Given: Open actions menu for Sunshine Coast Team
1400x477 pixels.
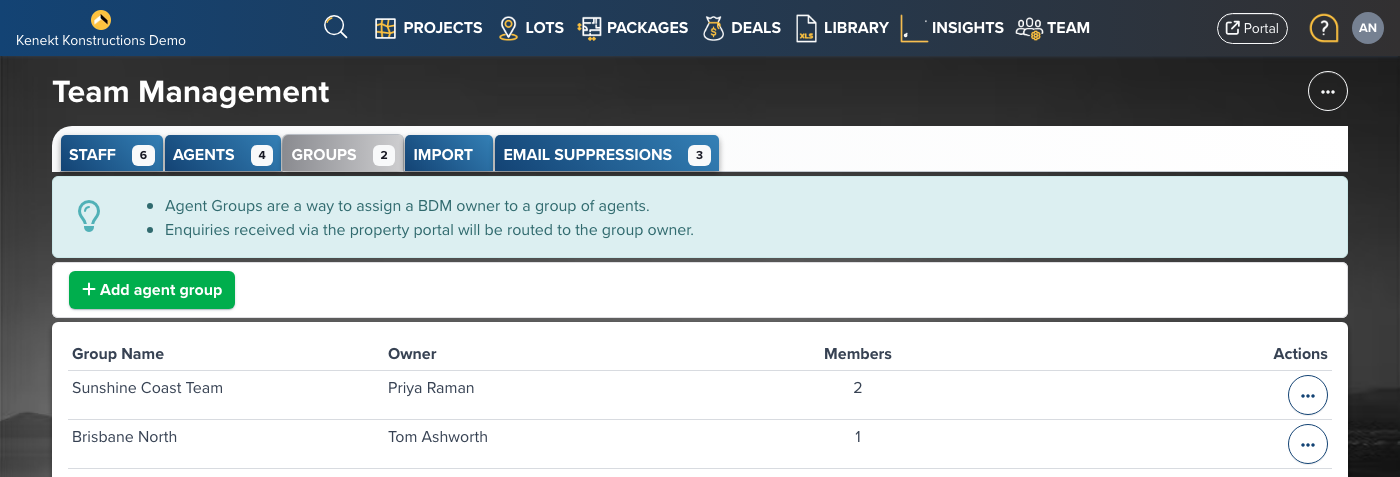Looking at the screenshot, I should click(1308, 396).
